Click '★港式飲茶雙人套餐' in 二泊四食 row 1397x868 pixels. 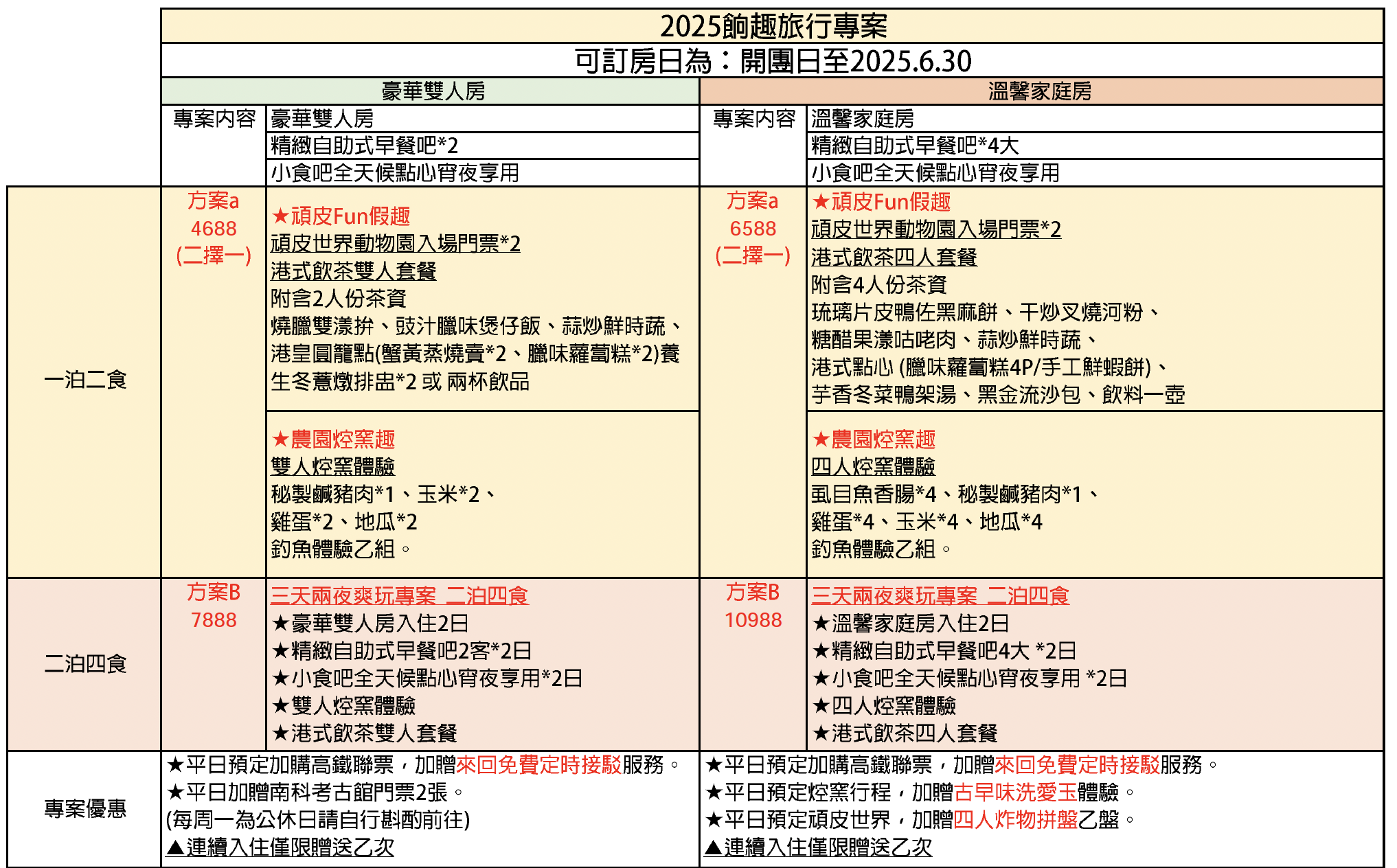click(364, 733)
